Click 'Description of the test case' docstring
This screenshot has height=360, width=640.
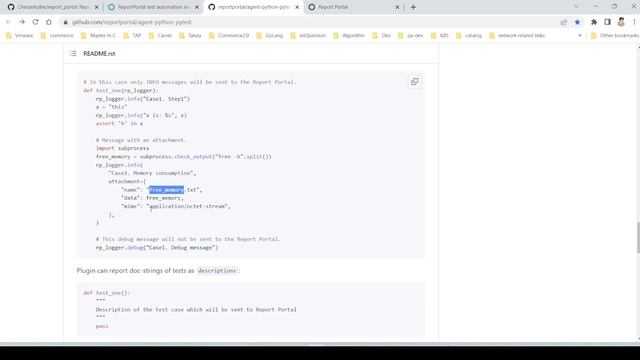tap(196, 309)
